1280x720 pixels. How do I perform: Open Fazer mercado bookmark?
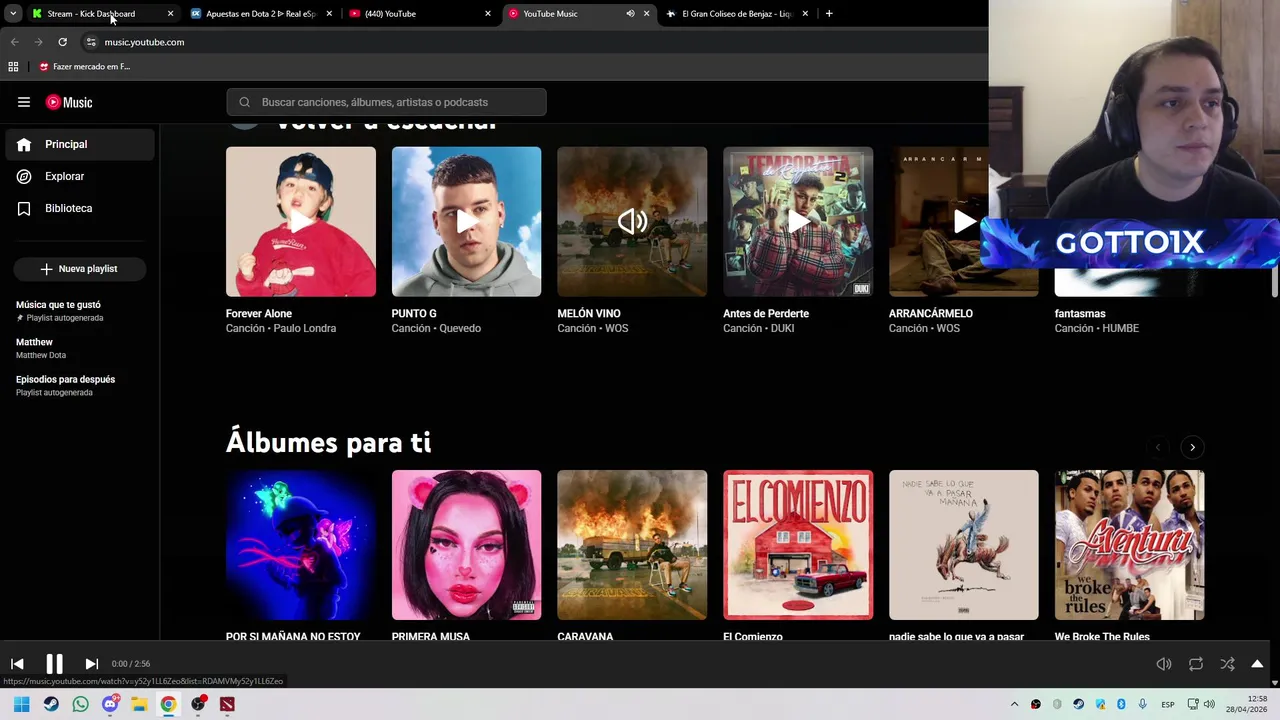tap(84, 67)
